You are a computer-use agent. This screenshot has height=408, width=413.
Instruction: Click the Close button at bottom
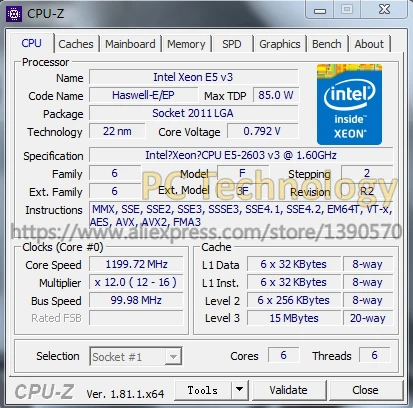point(365,390)
